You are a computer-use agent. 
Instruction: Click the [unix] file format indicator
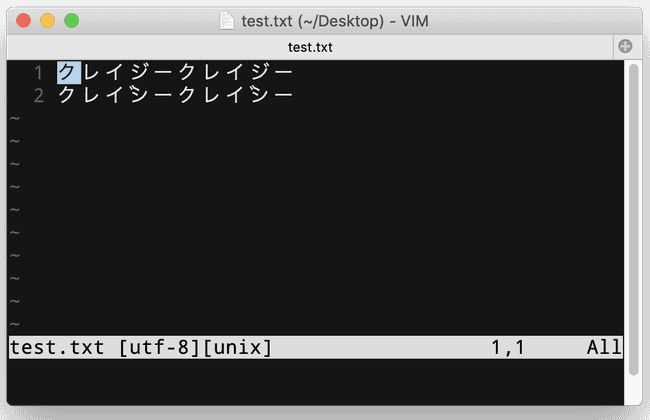click(x=235, y=348)
